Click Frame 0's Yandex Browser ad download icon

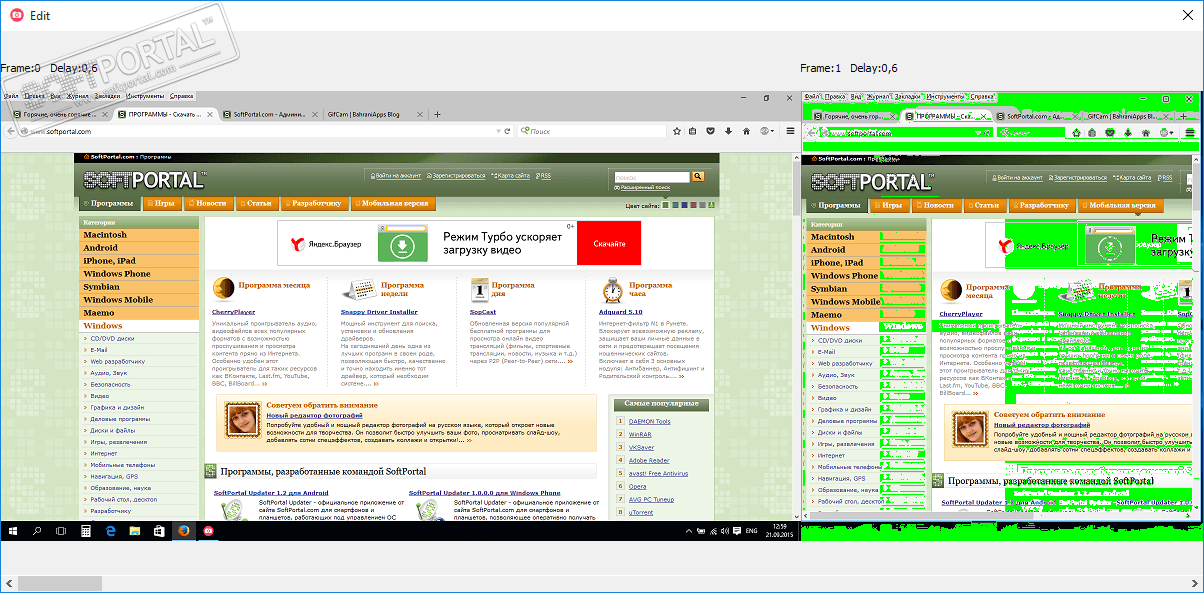click(401, 244)
